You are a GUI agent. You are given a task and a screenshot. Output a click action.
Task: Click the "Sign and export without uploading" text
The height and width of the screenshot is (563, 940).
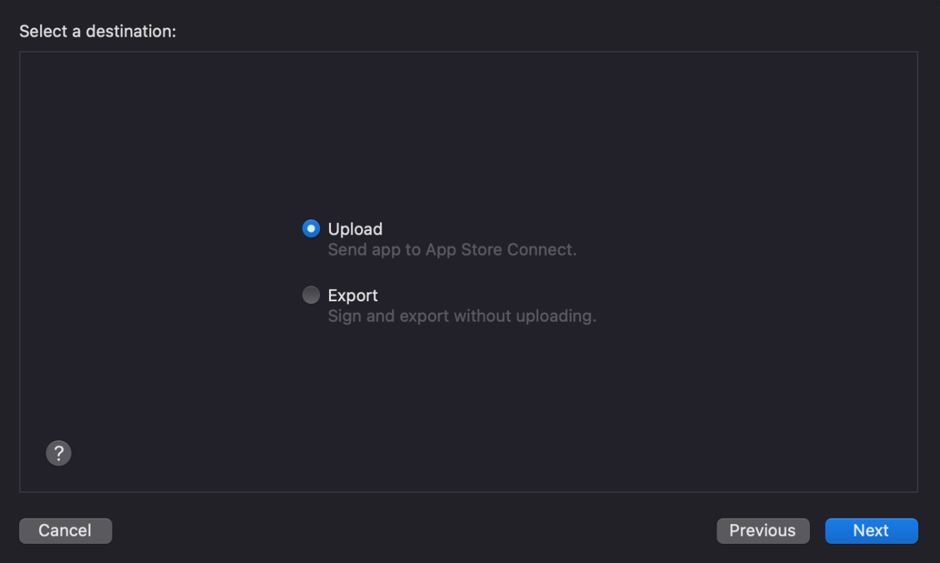[462, 316]
